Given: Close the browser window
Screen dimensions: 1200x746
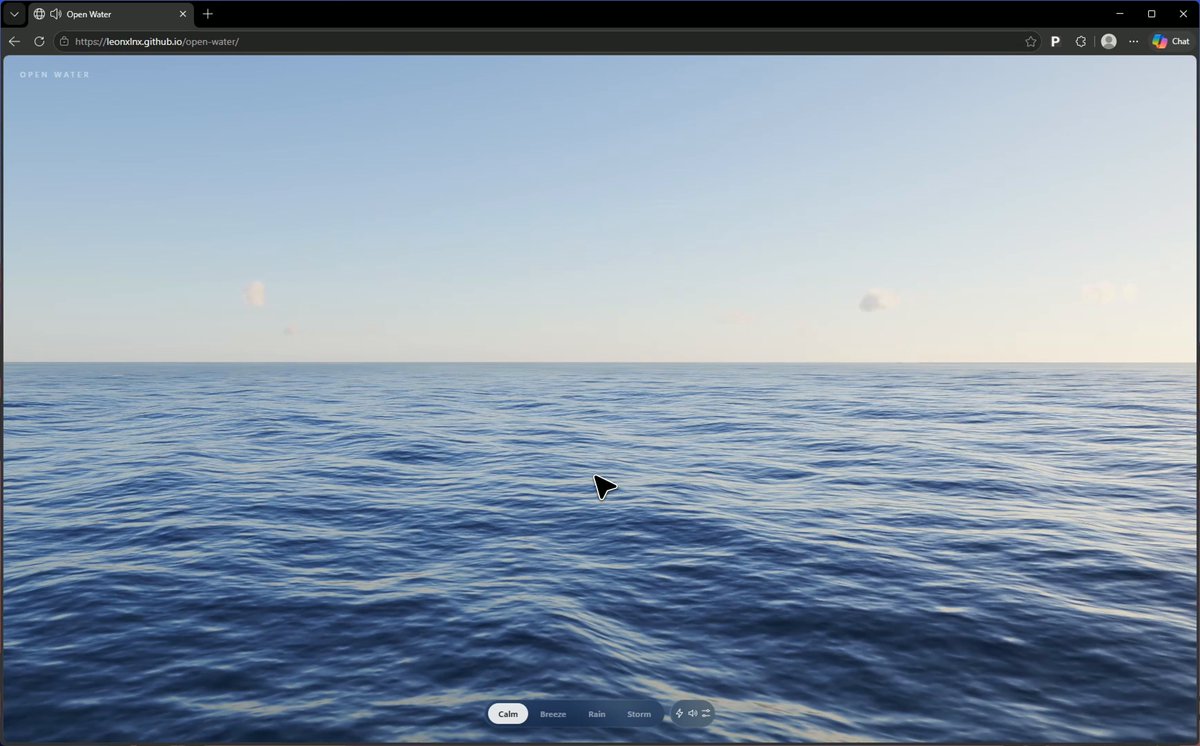Looking at the screenshot, I should (x=1182, y=14).
